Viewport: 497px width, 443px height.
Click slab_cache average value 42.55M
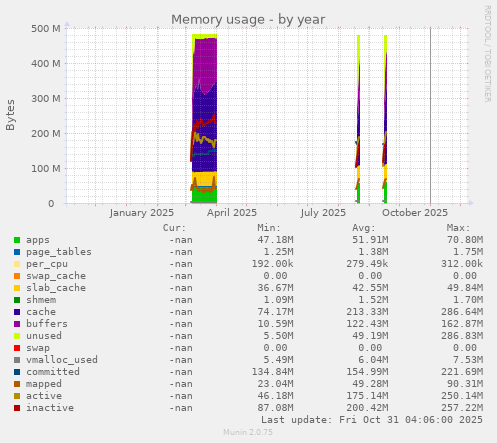point(370,288)
